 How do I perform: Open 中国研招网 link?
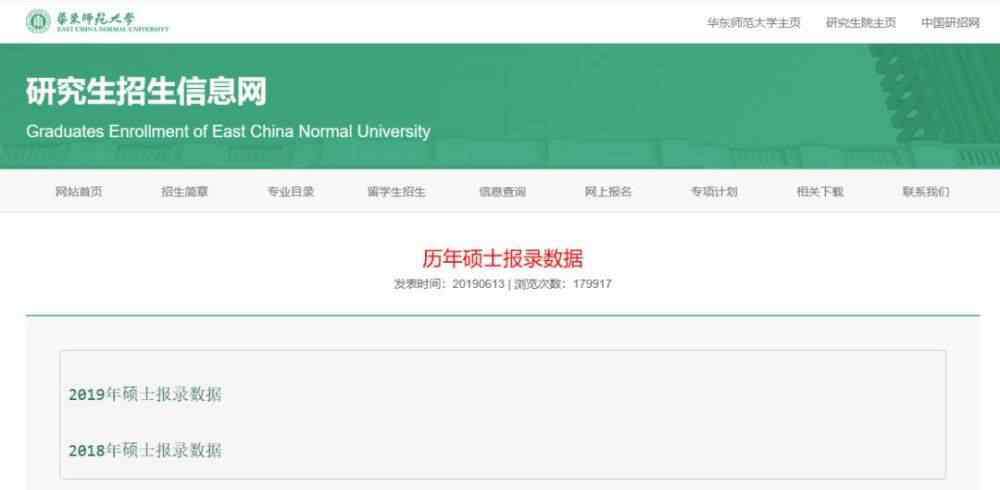coord(950,23)
